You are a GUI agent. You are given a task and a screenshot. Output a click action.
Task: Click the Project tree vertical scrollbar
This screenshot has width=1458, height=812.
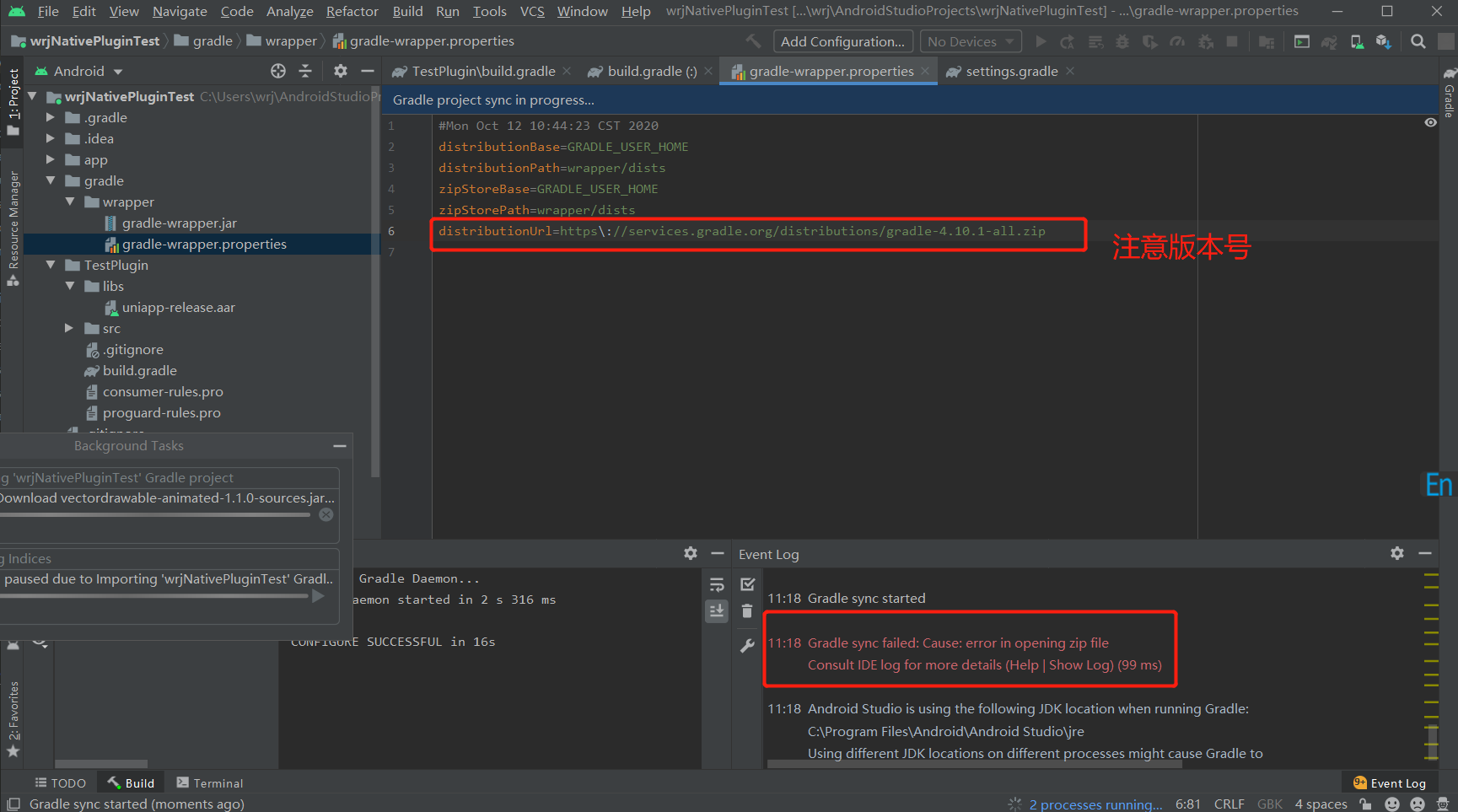coord(375,282)
